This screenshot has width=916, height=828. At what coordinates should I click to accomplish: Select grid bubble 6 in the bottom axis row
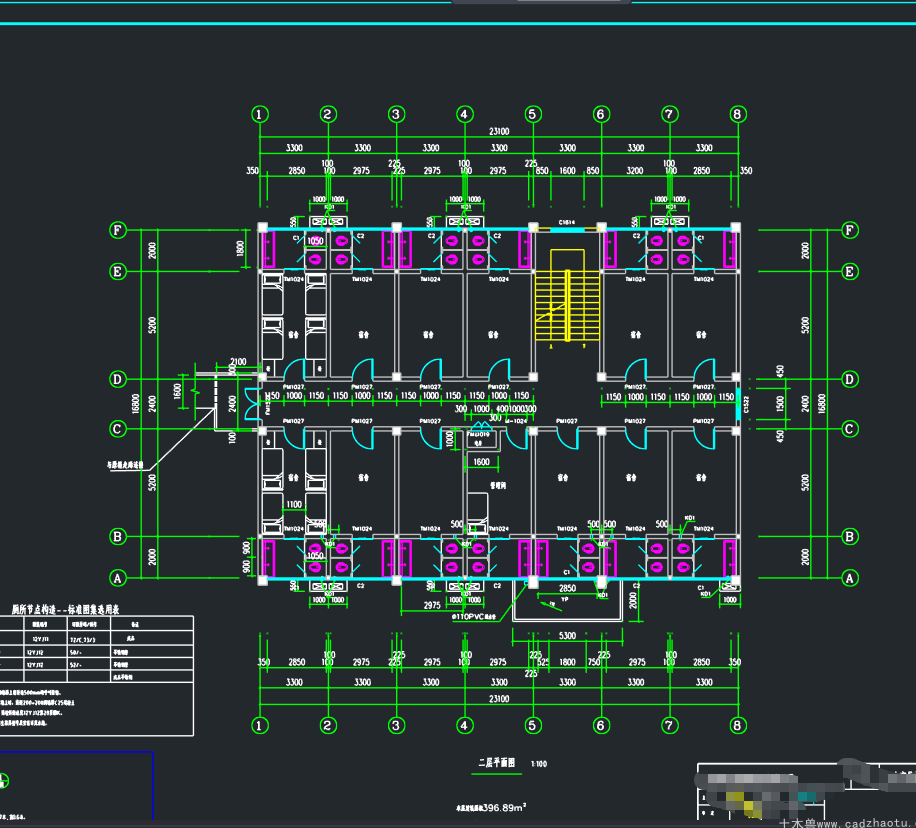[601, 725]
